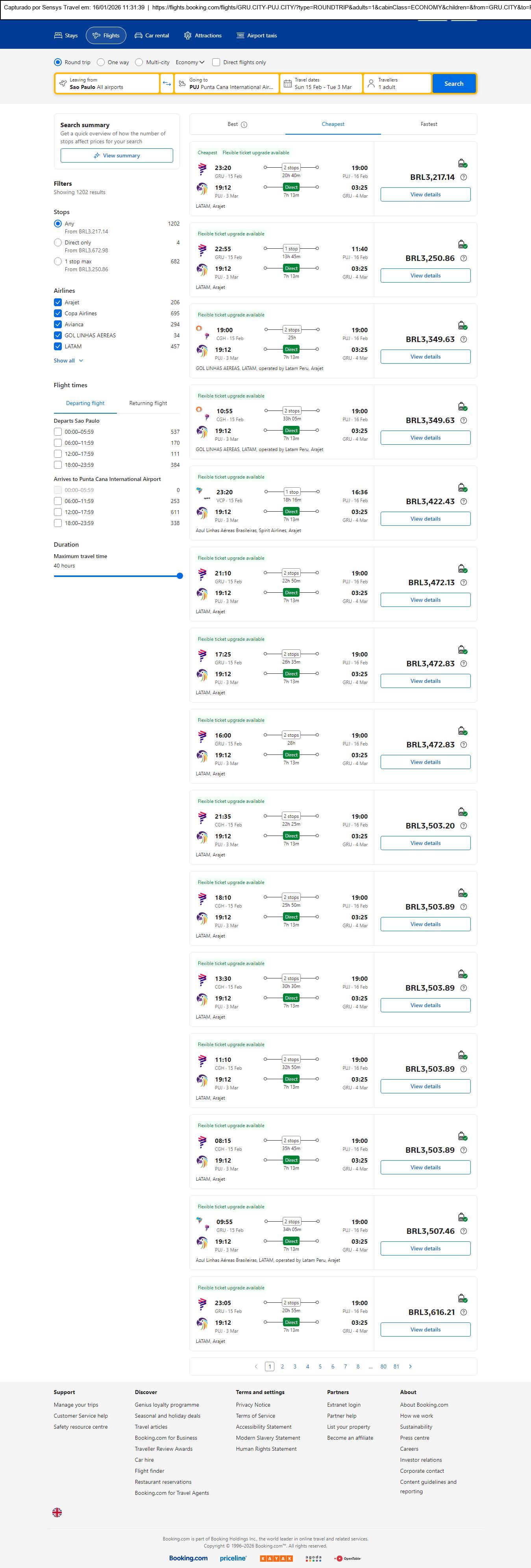Open the Economy cabin class dropdown

click(x=190, y=62)
